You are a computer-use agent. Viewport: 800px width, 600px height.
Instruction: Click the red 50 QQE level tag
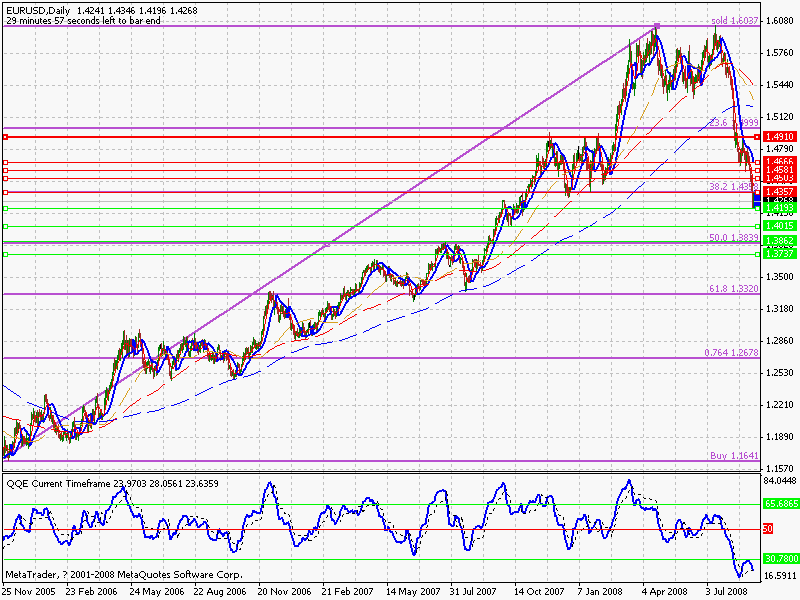768,529
